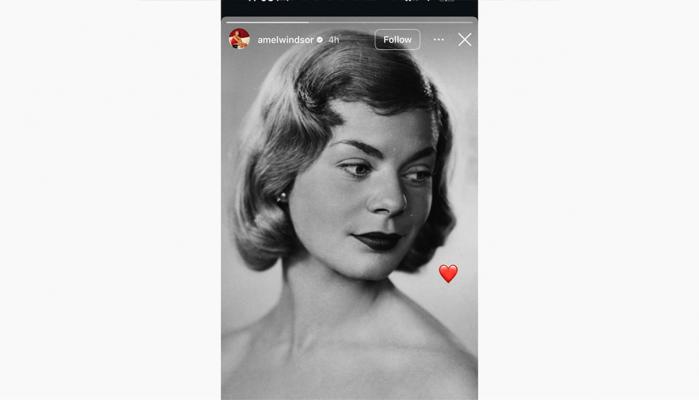Image resolution: width=699 pixels, height=400 pixels.
Task: Tap the pearl earring in the portrait
Action: 282,197
